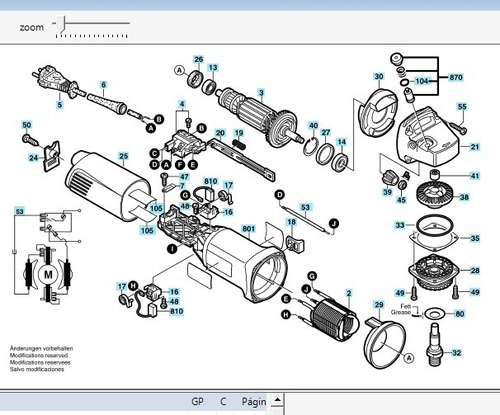The image size is (500, 415).
Task: Click part number 801 housing label
Action: click(x=249, y=229)
